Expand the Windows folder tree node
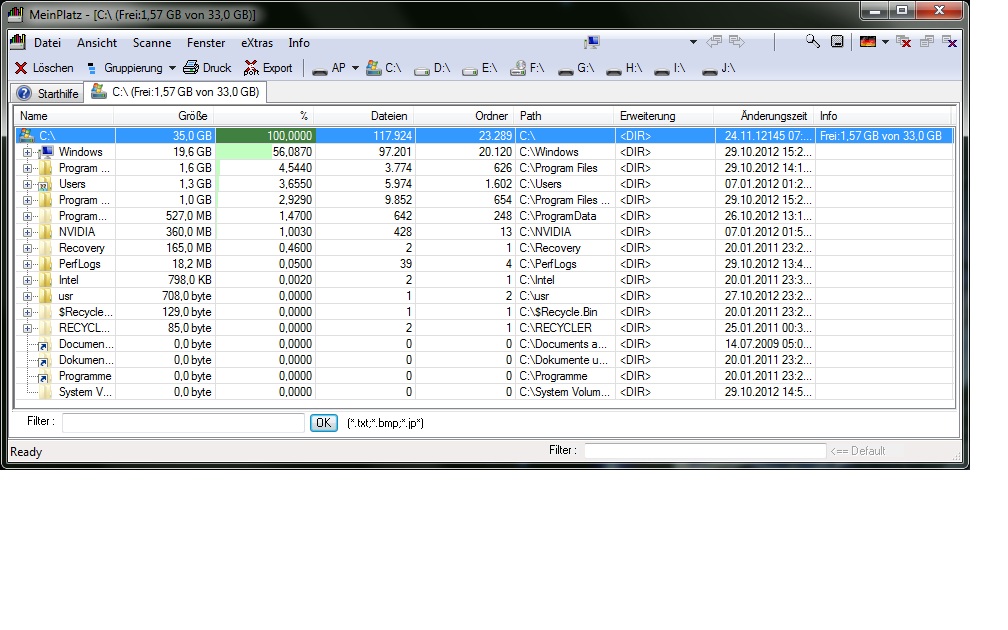1008x630 pixels. 27,152
